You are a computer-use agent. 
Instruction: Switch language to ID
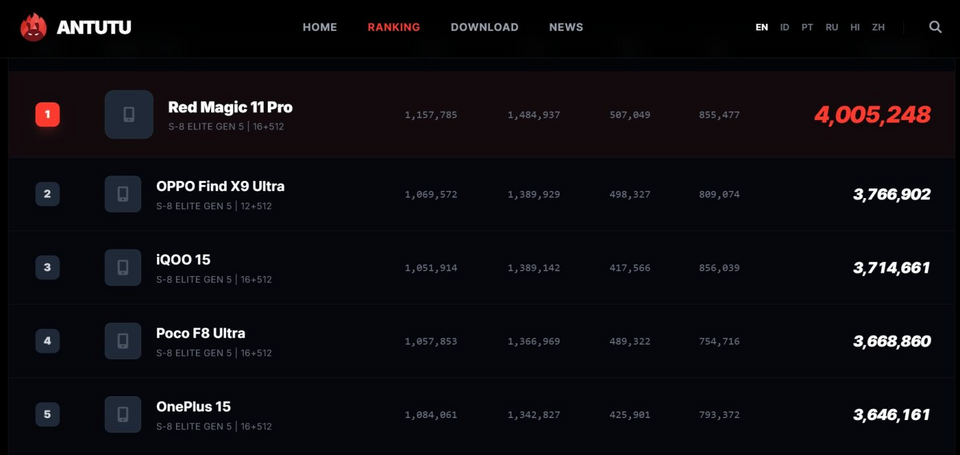[x=784, y=28]
